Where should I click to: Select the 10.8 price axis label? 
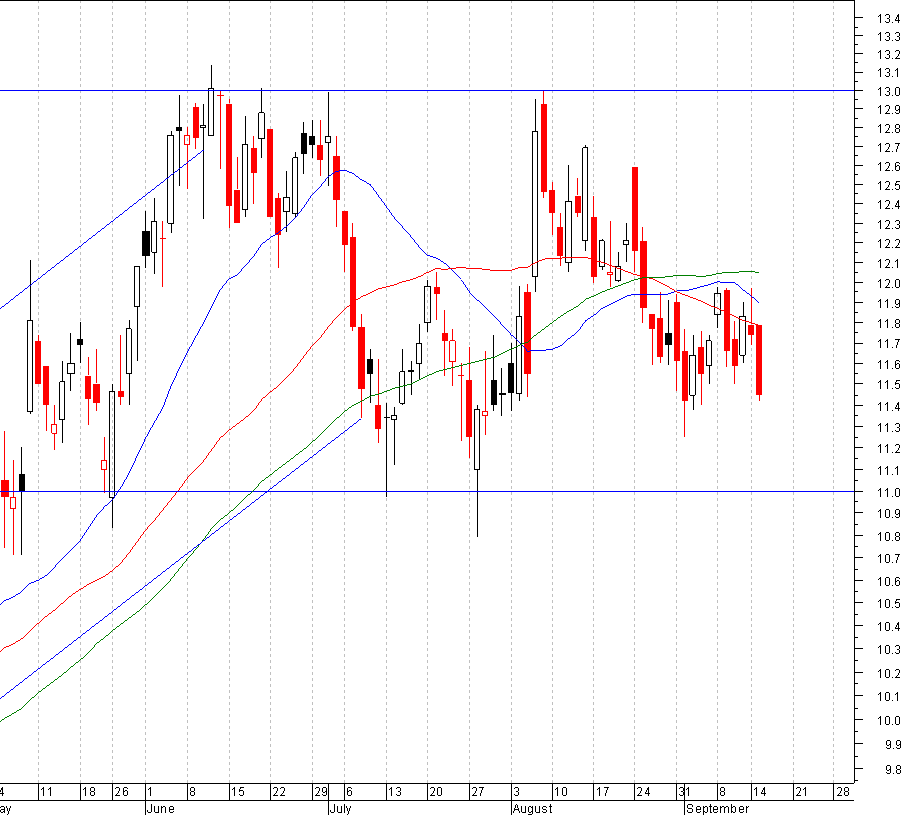(888, 536)
